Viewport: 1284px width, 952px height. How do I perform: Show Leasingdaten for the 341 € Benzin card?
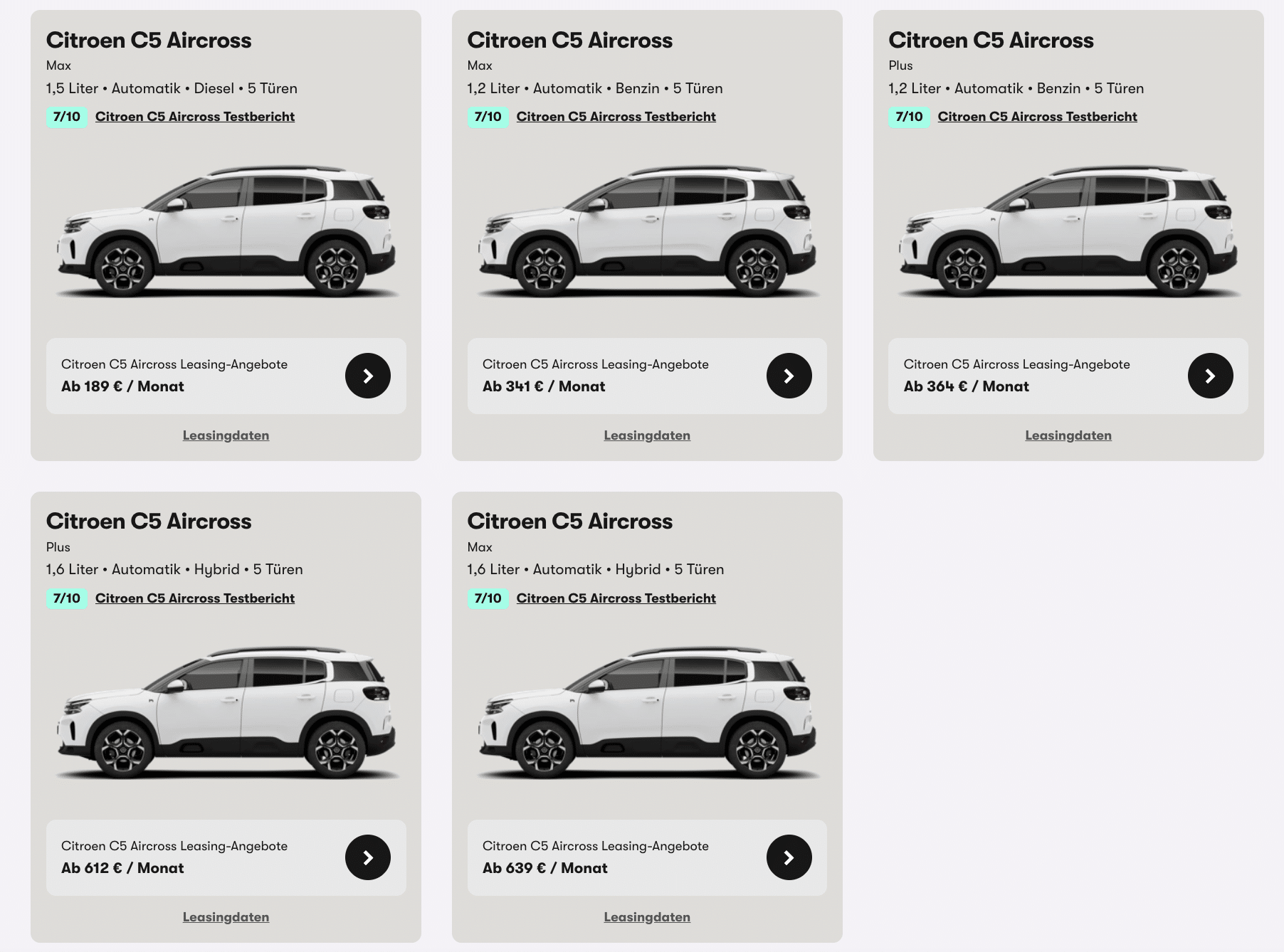(x=647, y=435)
